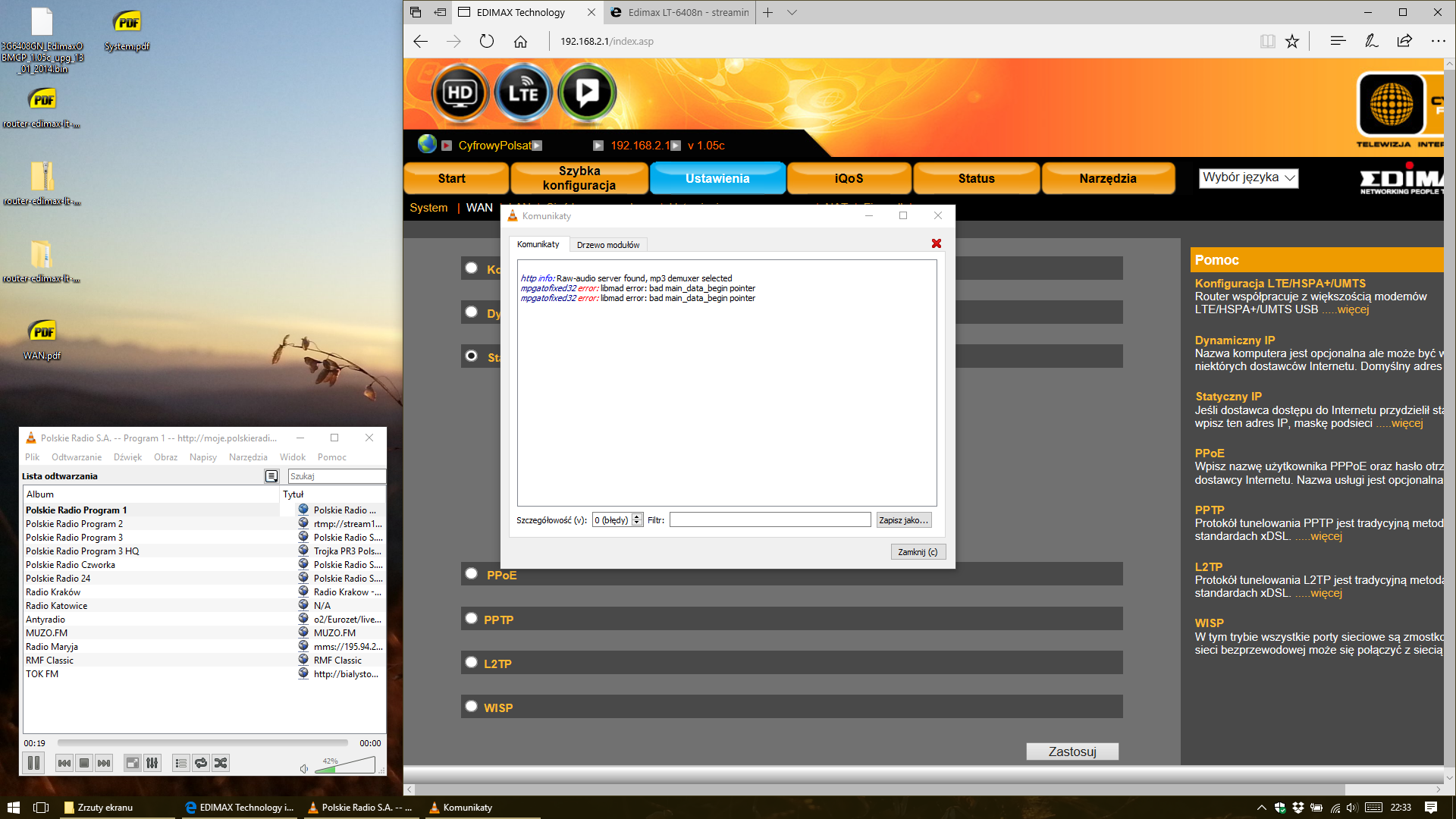Select the second WAN radio button (Dy...)
This screenshot has height=819, width=1456.
471,312
